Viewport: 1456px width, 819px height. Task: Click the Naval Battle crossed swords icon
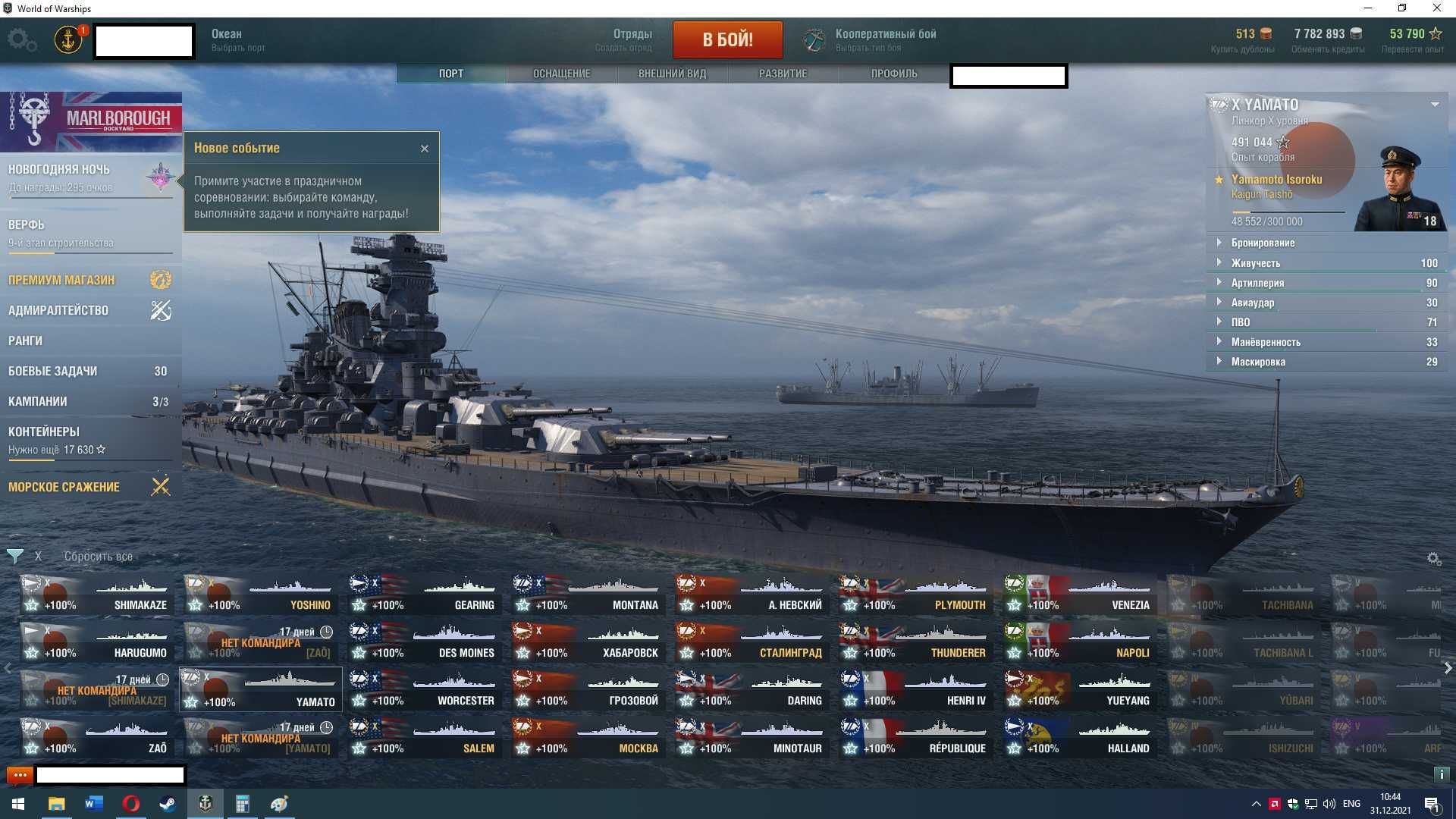(x=160, y=486)
